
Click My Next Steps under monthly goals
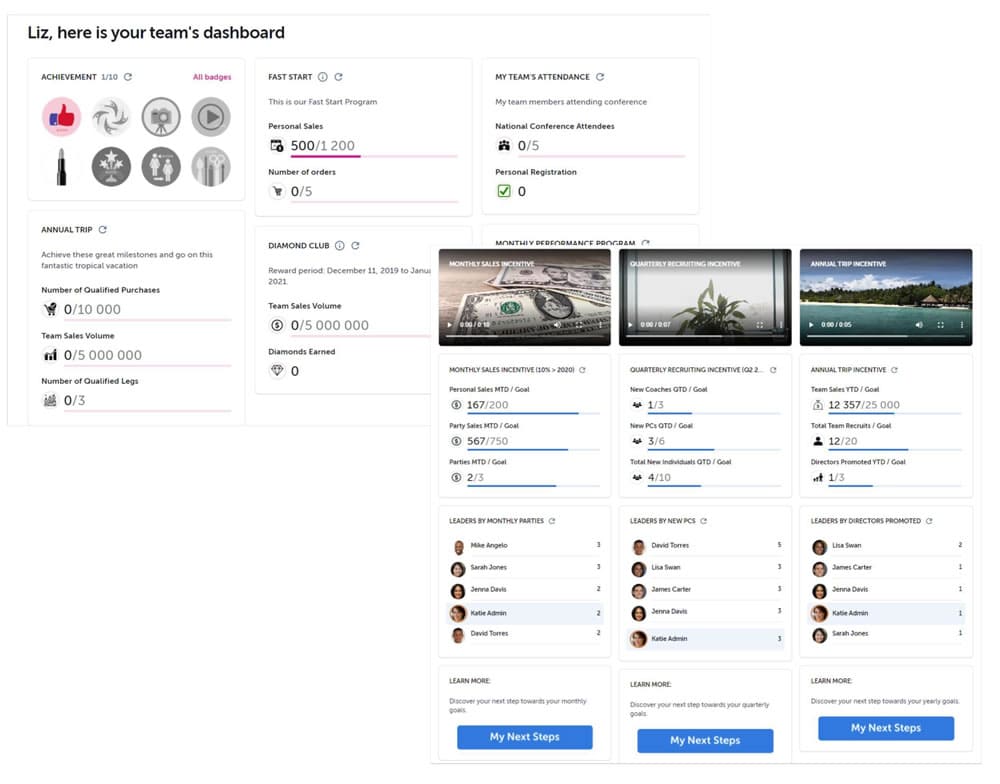point(524,737)
